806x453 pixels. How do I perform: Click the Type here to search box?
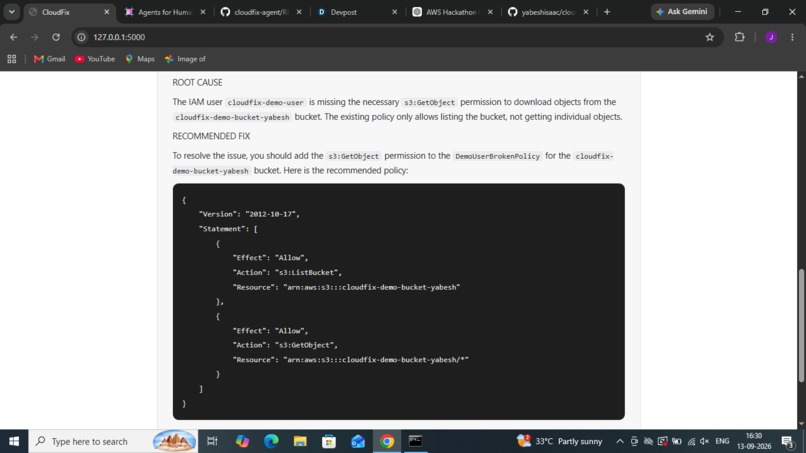pyautogui.click(x=113, y=441)
